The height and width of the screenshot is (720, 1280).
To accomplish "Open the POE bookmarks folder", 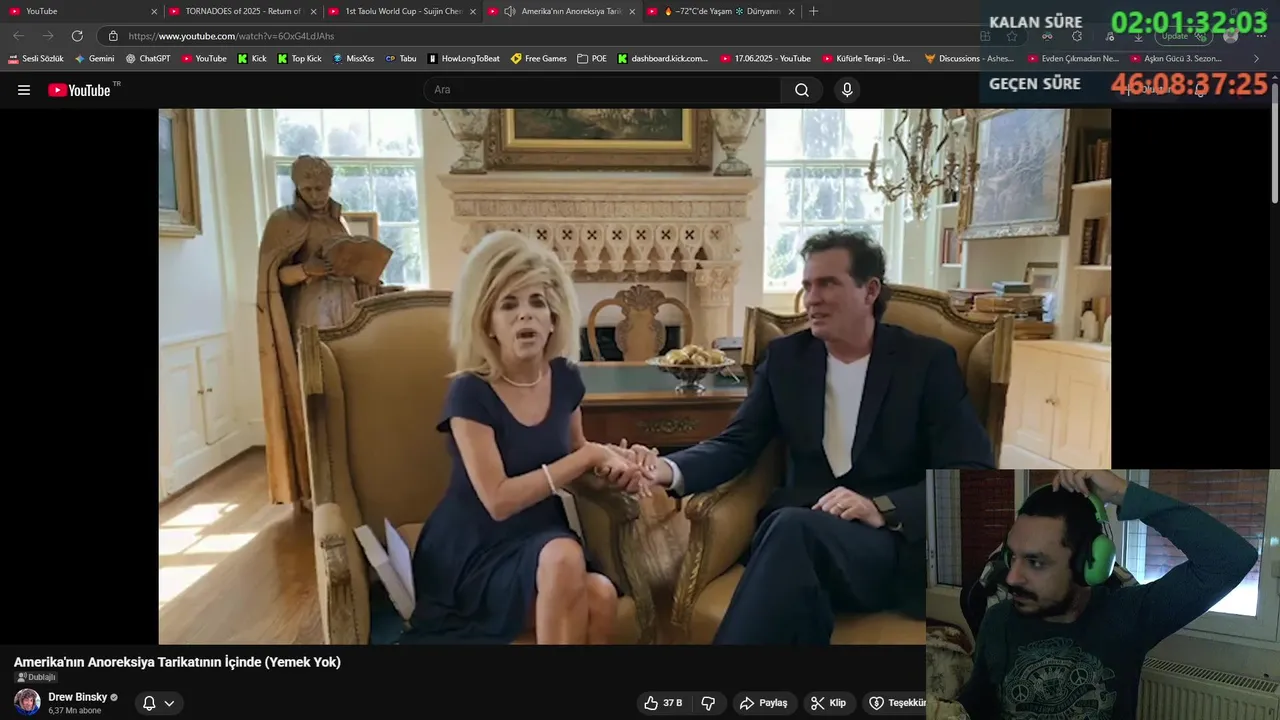I will (x=592, y=59).
